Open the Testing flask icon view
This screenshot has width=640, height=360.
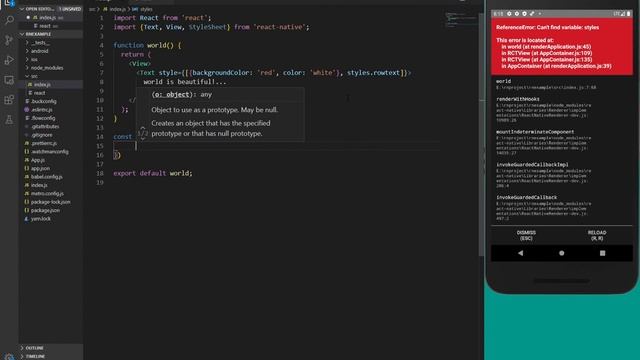pyautogui.click(x=9, y=120)
